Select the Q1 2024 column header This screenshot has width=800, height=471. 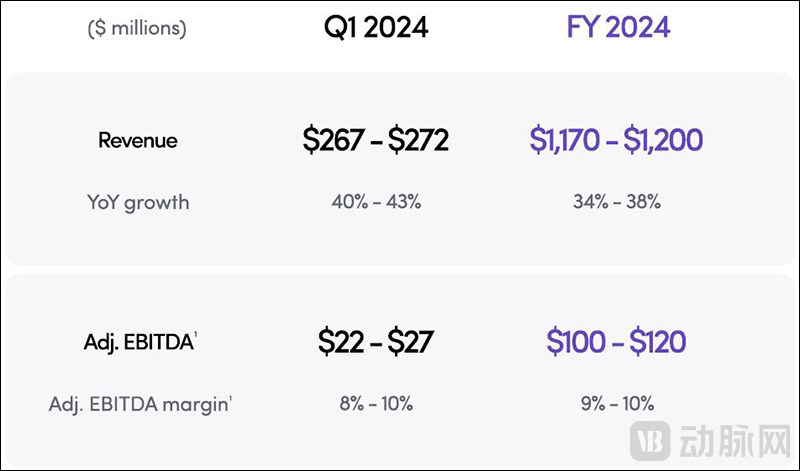coord(375,27)
